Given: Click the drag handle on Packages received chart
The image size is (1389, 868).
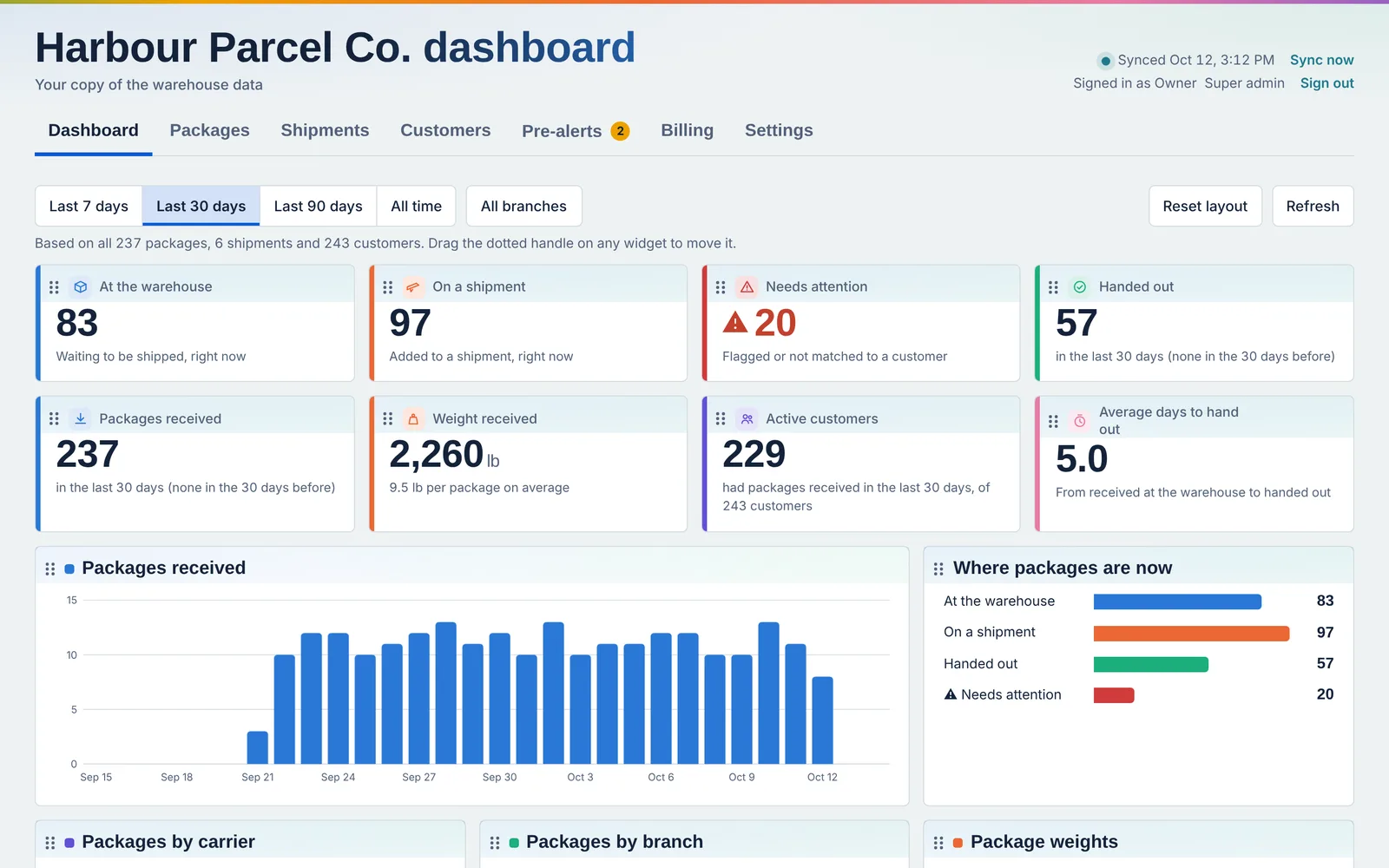Looking at the screenshot, I should pyautogui.click(x=49, y=569).
